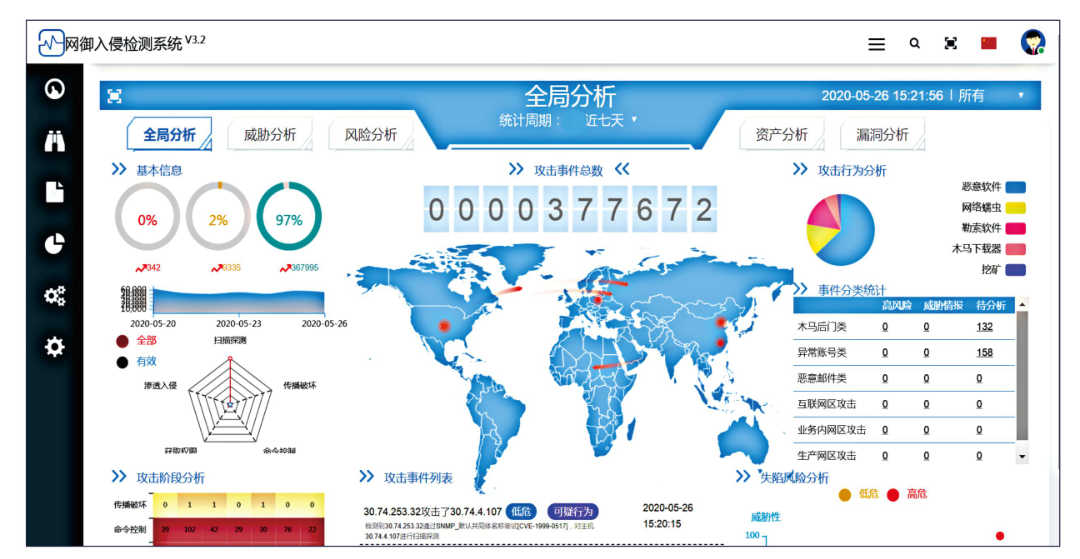Switch to the 资产分析 tab

(x=781, y=135)
